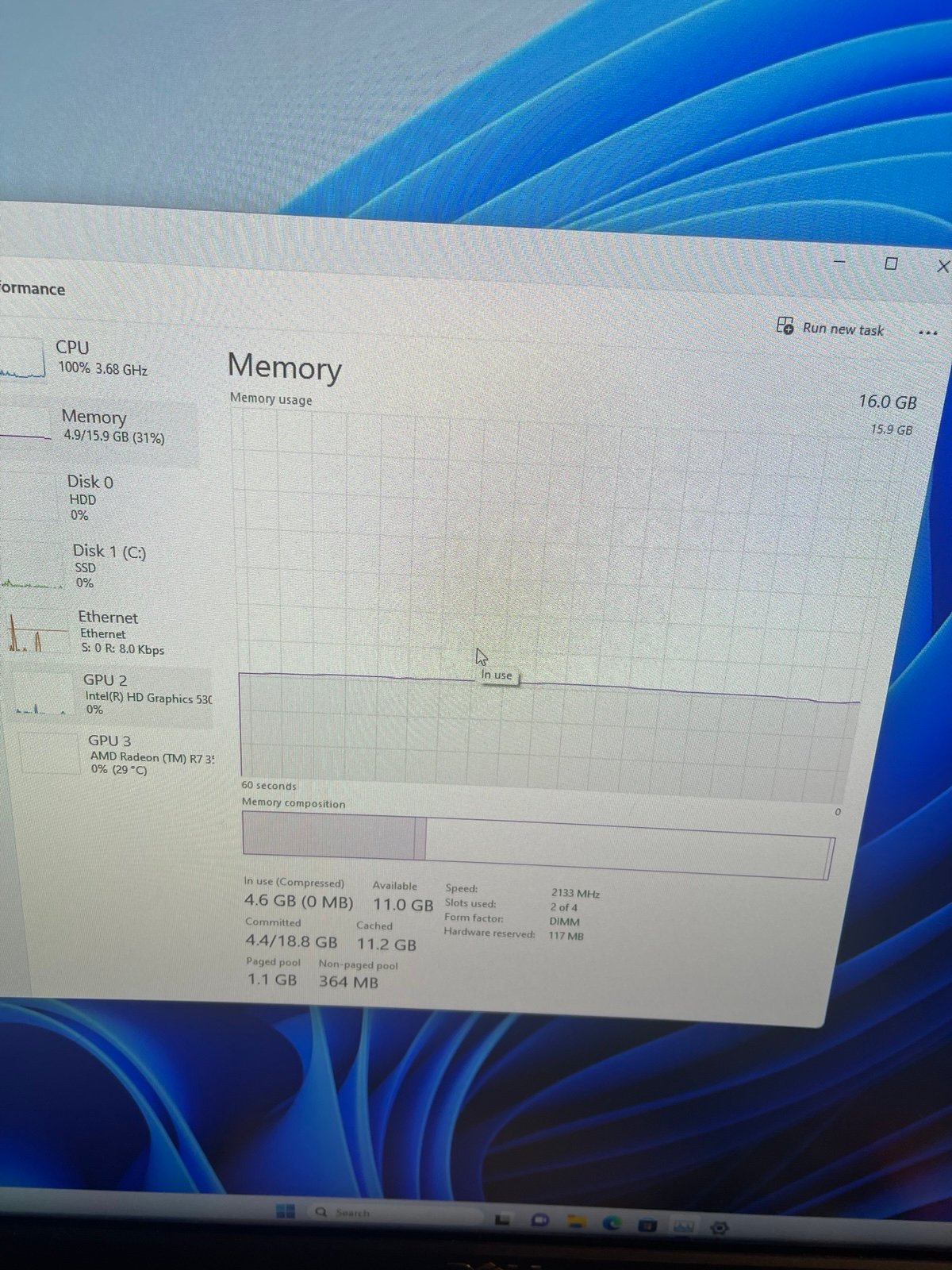This screenshot has width=952, height=1270.
Task: Click the 'Form factor:' label
Action: (474, 918)
